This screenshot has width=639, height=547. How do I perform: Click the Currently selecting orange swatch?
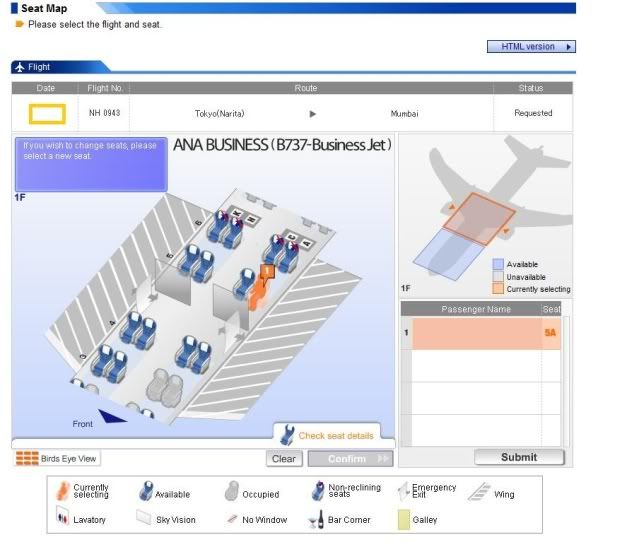[498, 289]
